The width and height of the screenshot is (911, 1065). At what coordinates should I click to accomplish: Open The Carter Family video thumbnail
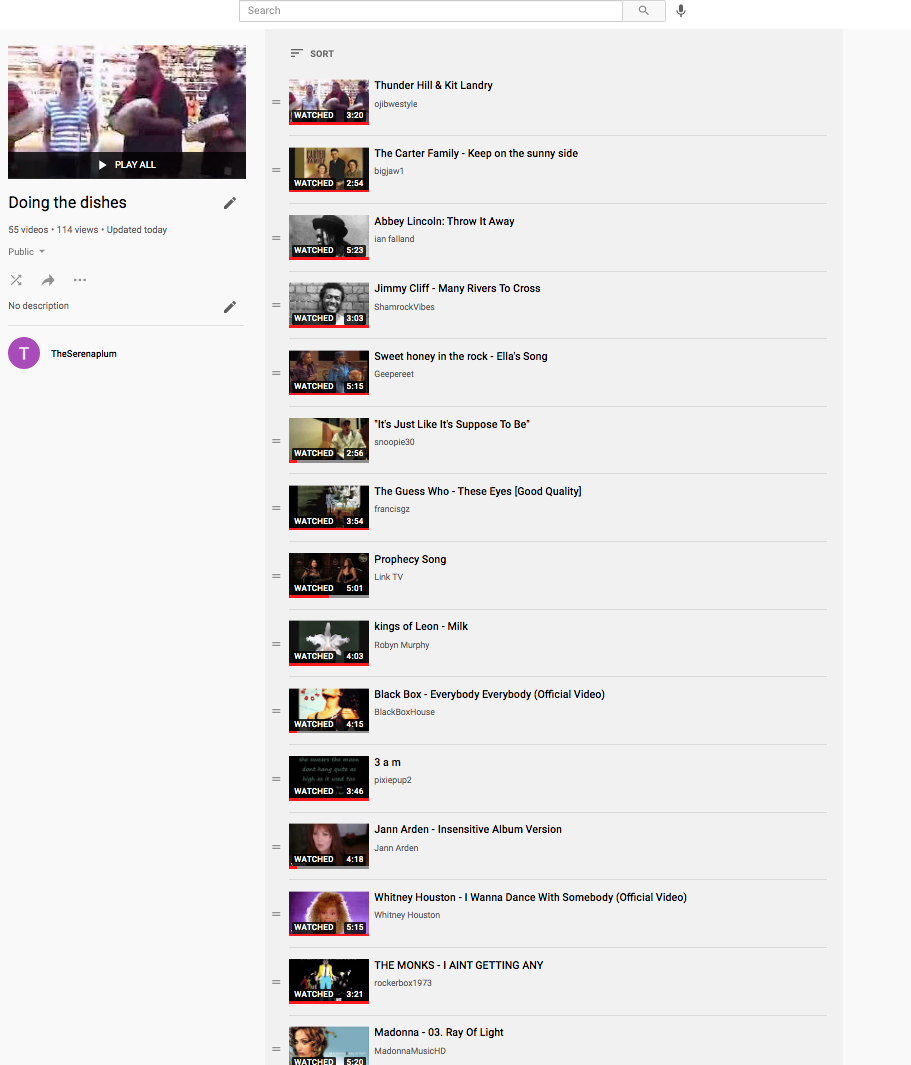point(329,170)
